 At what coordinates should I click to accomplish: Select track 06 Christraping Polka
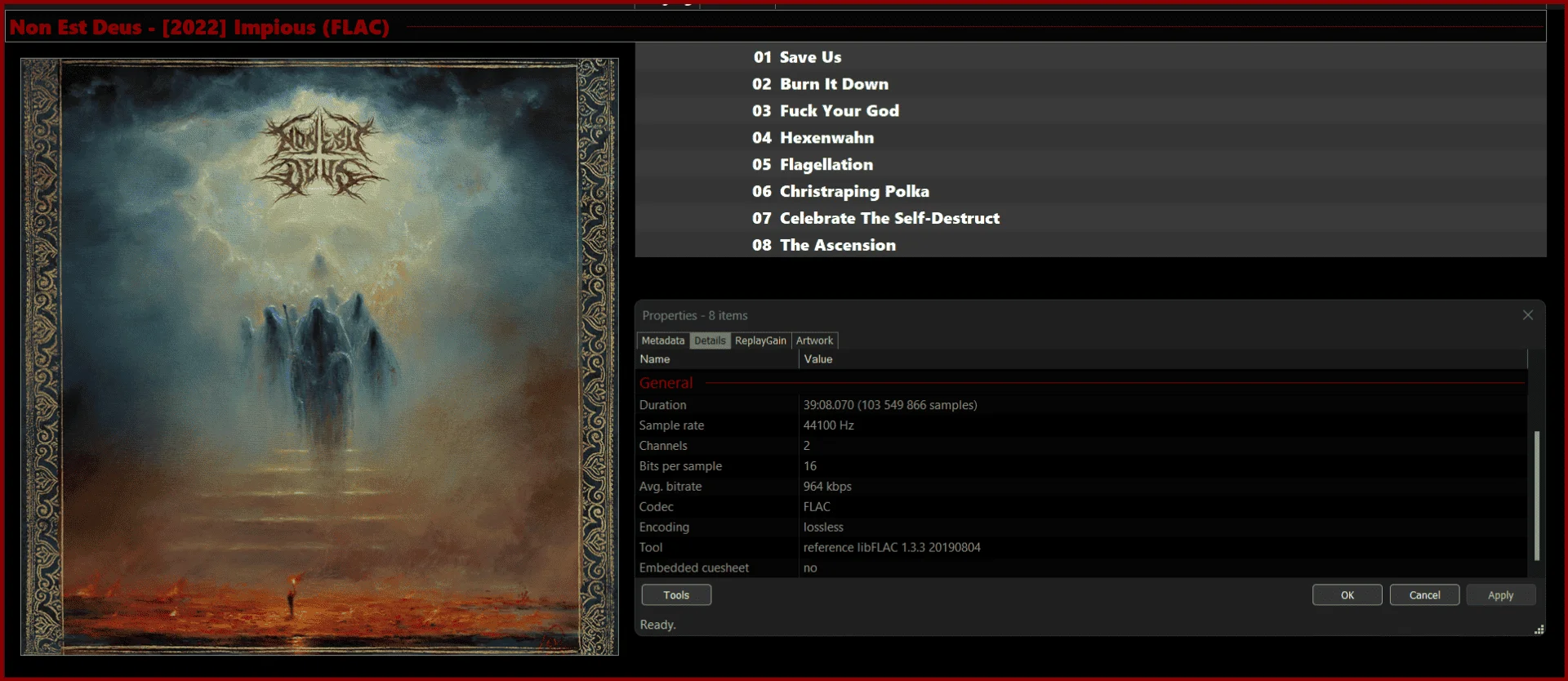(x=1090, y=191)
